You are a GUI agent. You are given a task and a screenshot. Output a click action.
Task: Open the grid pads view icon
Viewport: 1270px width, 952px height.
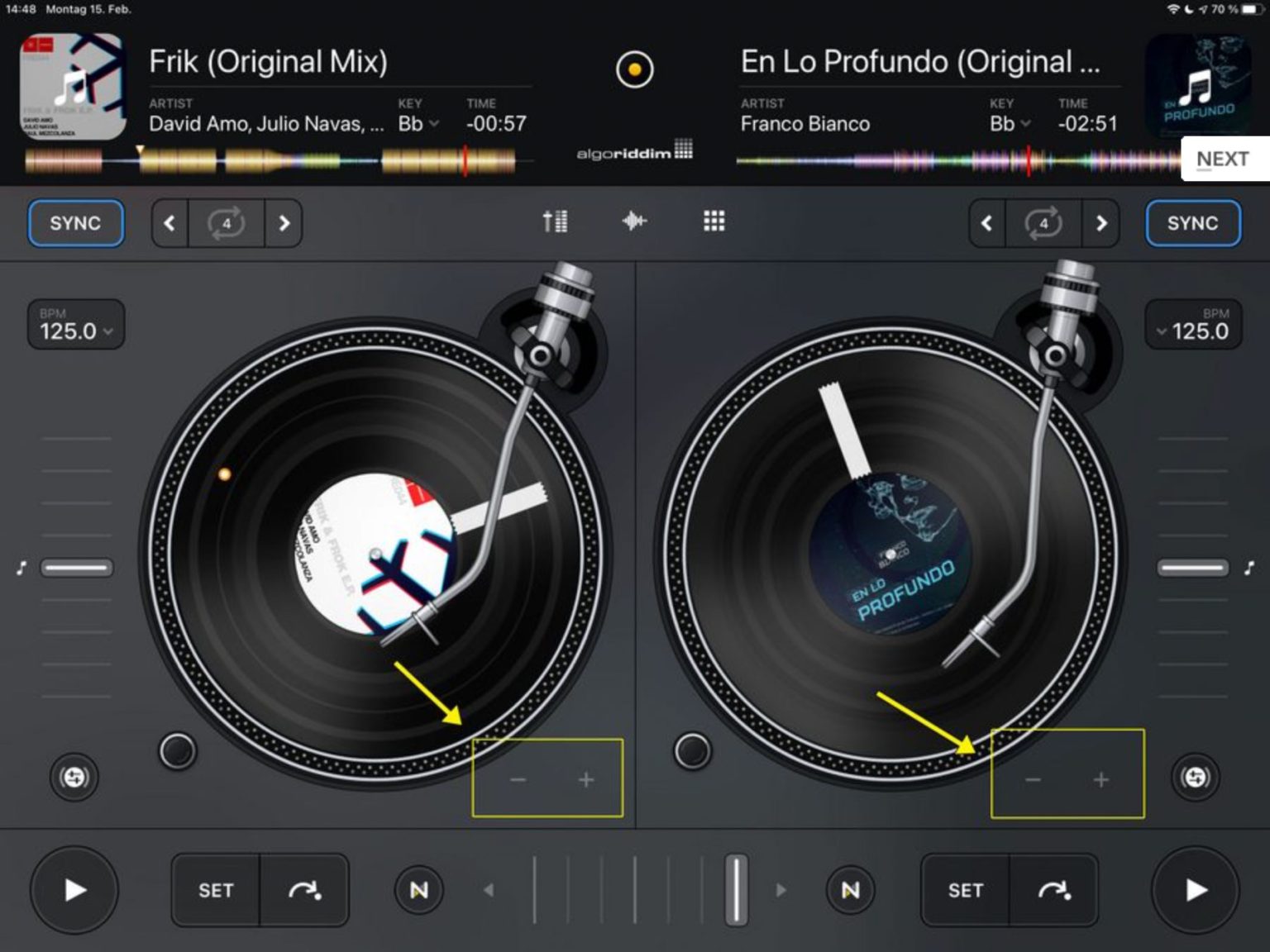[713, 221]
